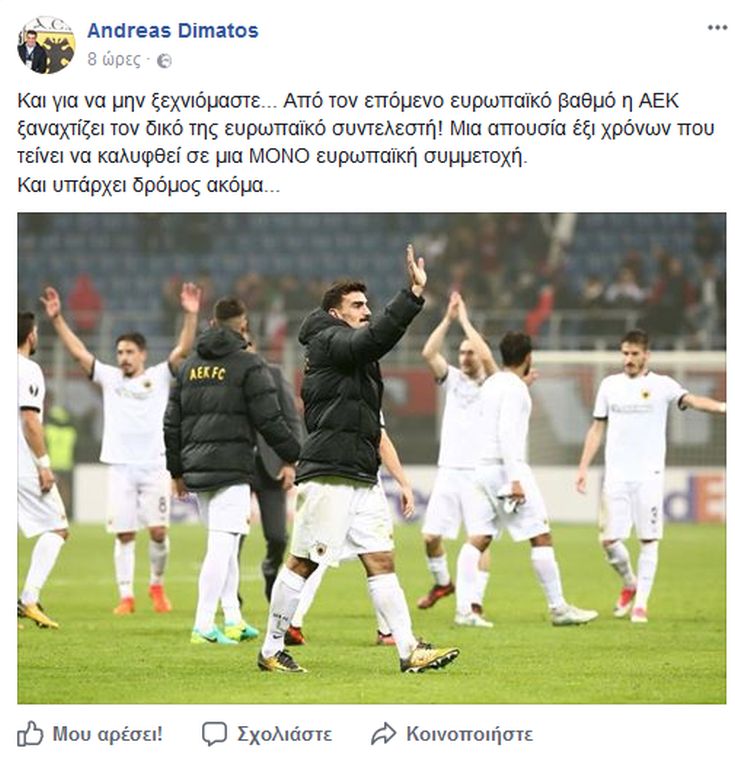Click the speech bubble comment icon

coord(214,734)
